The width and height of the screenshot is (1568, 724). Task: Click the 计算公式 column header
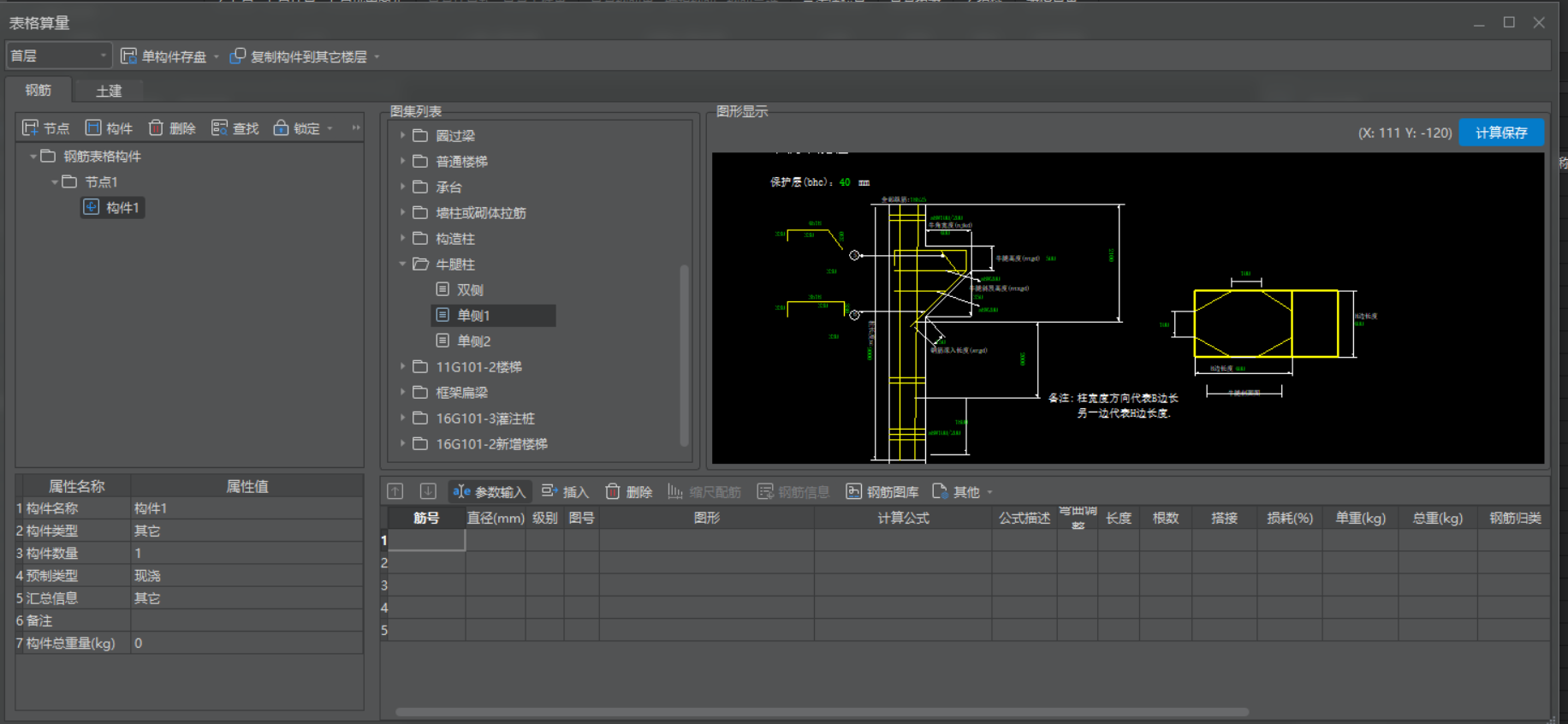[903, 518]
